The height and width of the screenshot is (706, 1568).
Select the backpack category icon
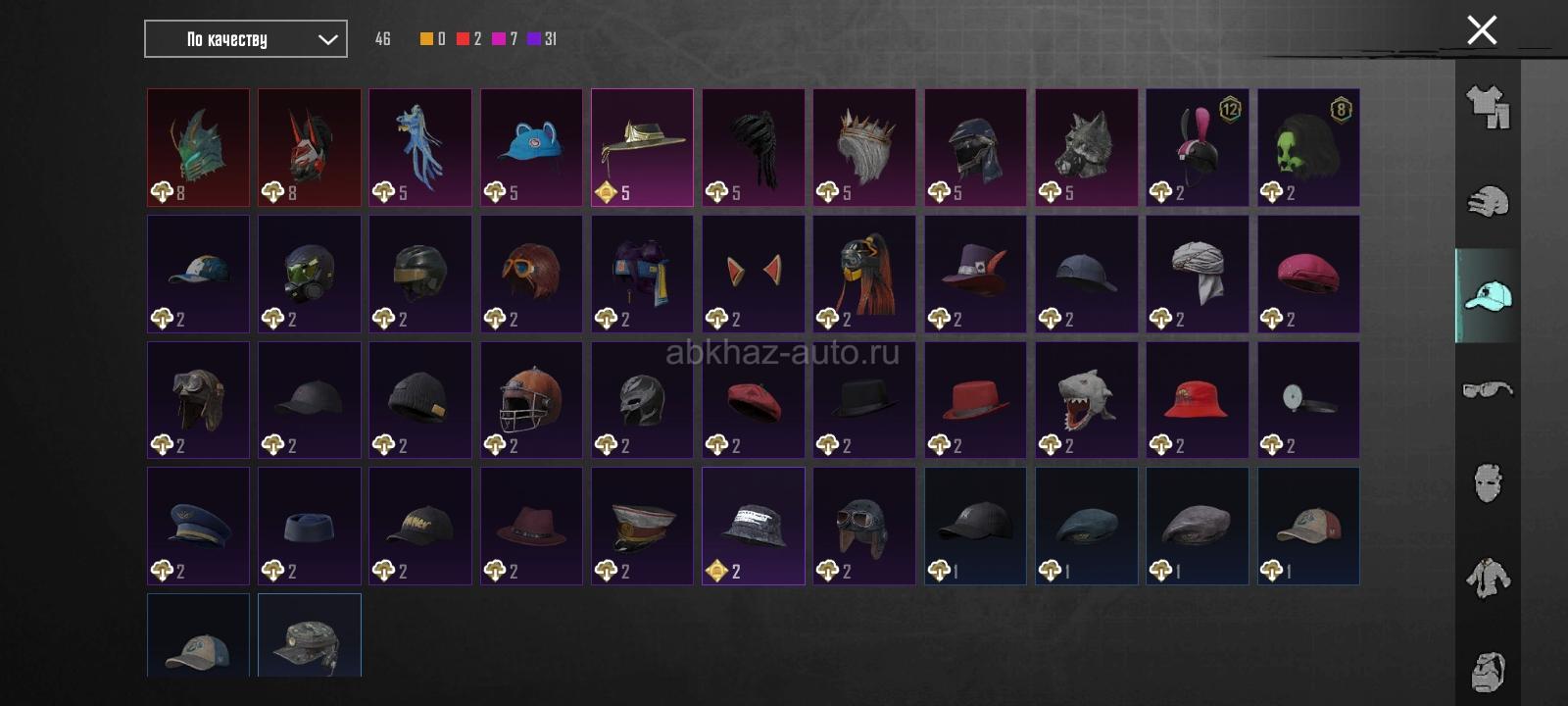point(1488,672)
